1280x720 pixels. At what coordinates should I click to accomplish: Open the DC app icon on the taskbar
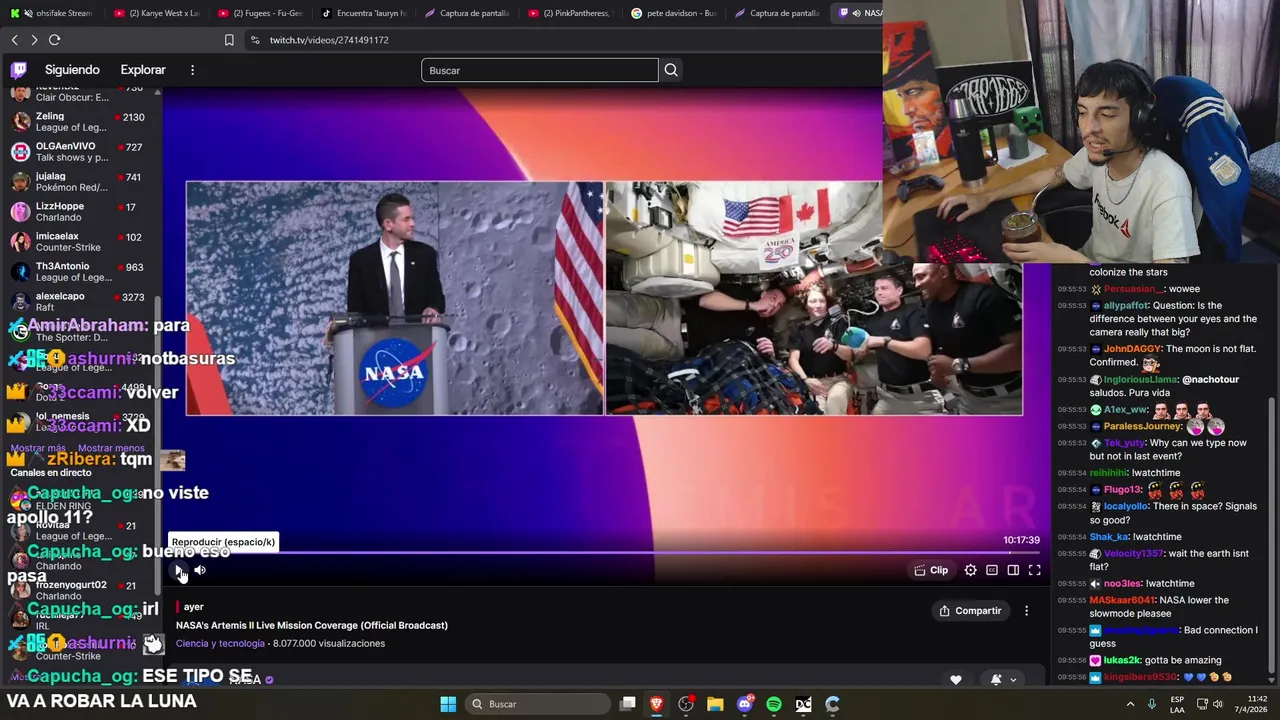pos(803,704)
